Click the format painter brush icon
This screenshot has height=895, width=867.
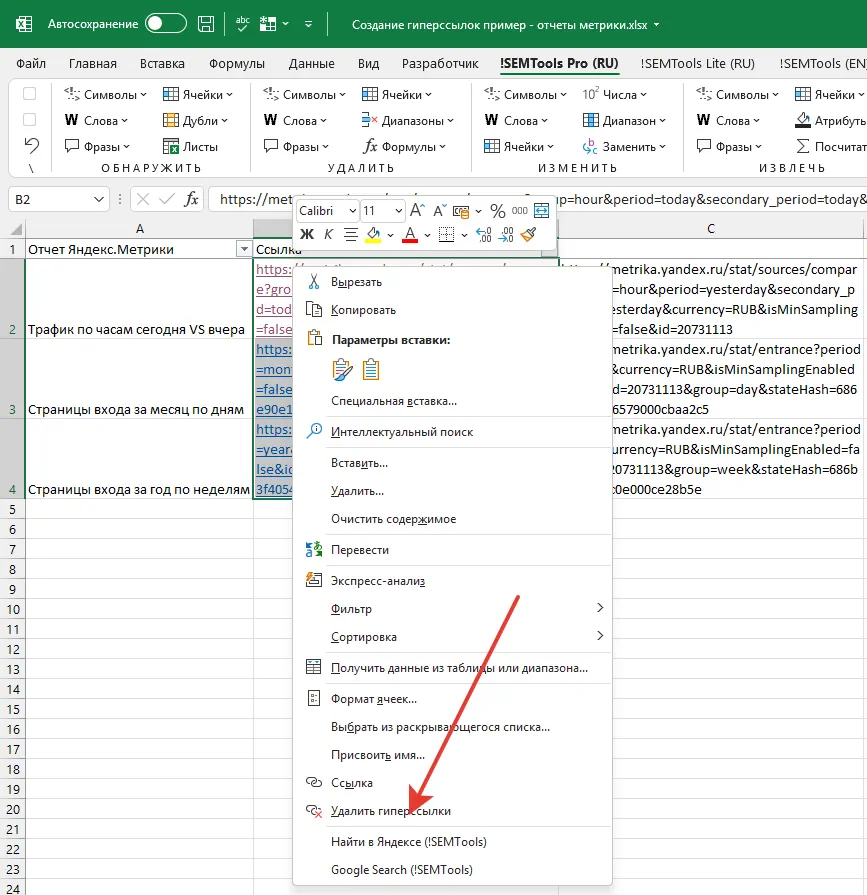point(529,234)
